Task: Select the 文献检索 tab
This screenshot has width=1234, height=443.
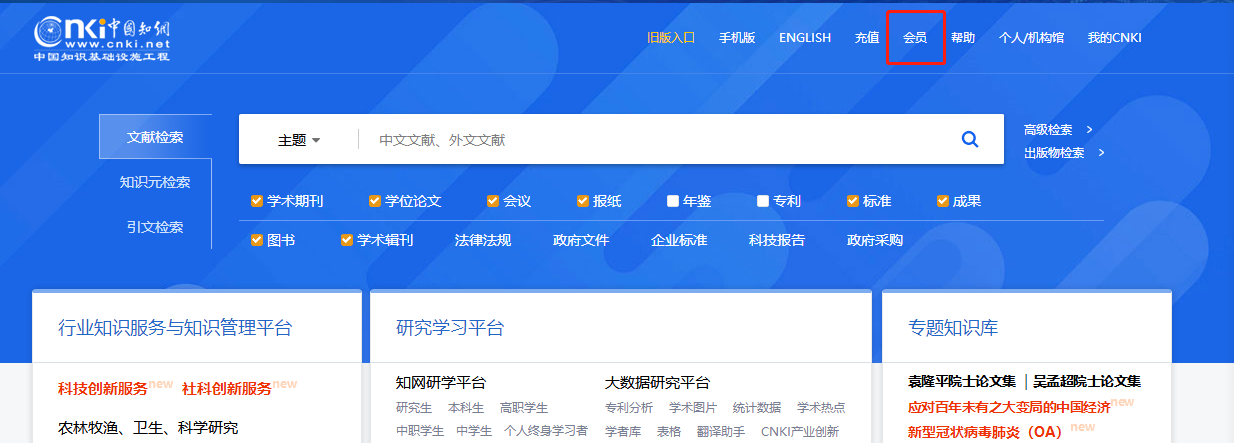Action: point(155,137)
